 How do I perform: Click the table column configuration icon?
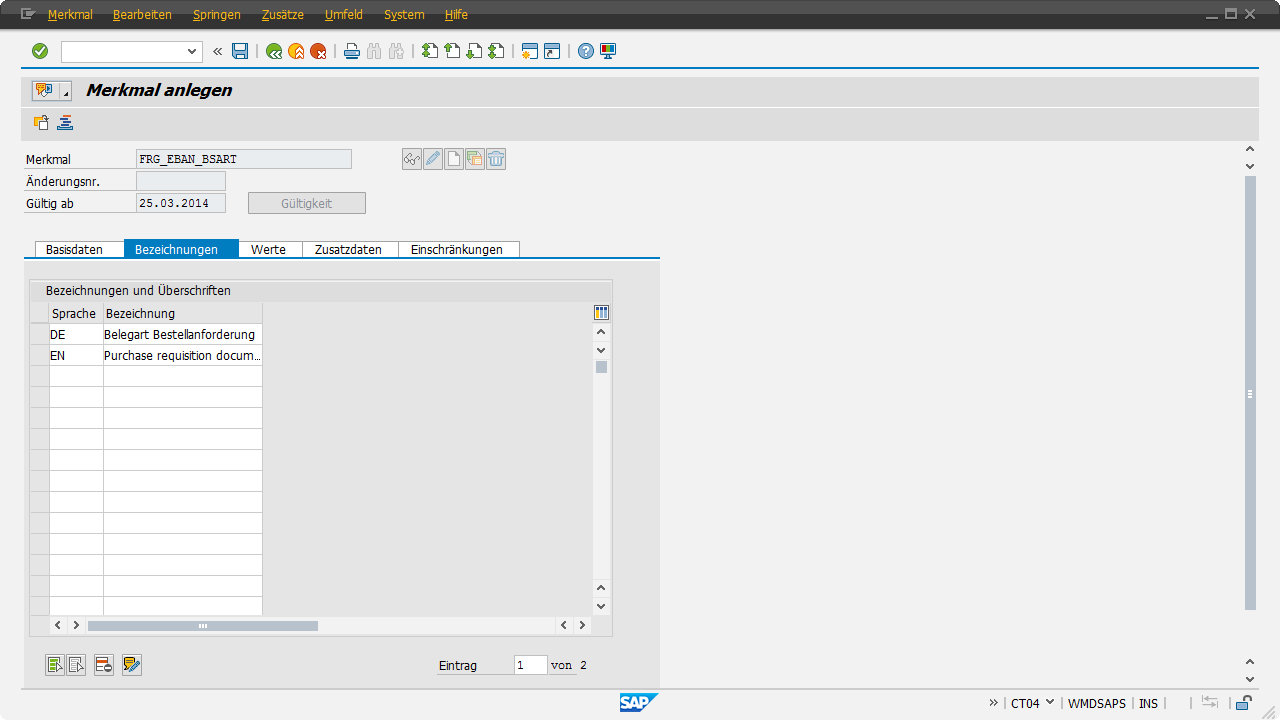[601, 313]
